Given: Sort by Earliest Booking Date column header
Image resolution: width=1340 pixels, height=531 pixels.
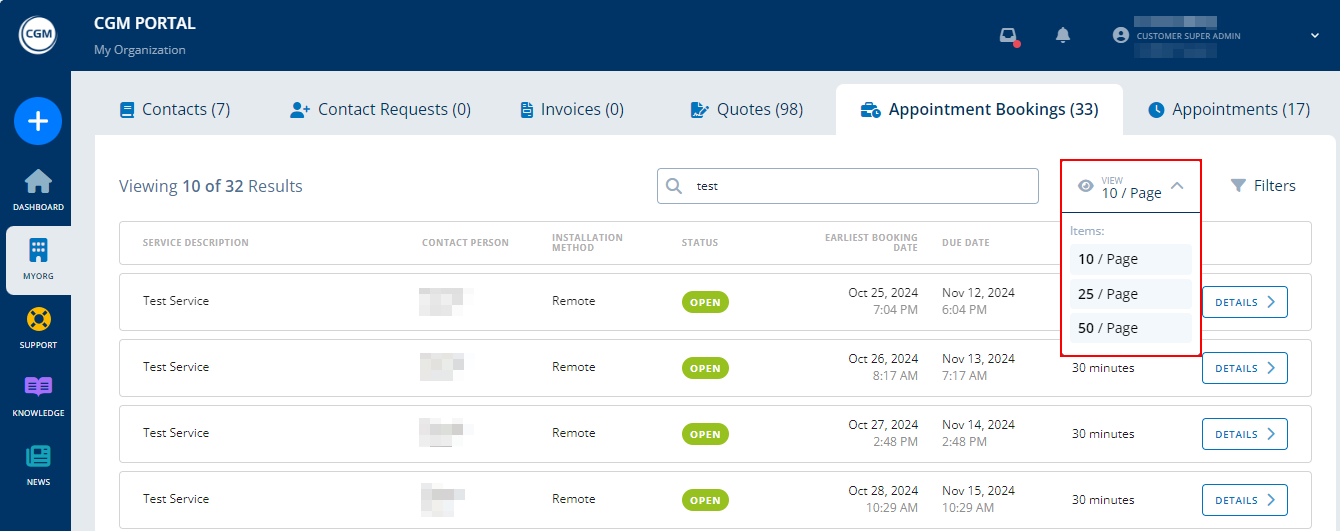Looking at the screenshot, I should (x=871, y=243).
